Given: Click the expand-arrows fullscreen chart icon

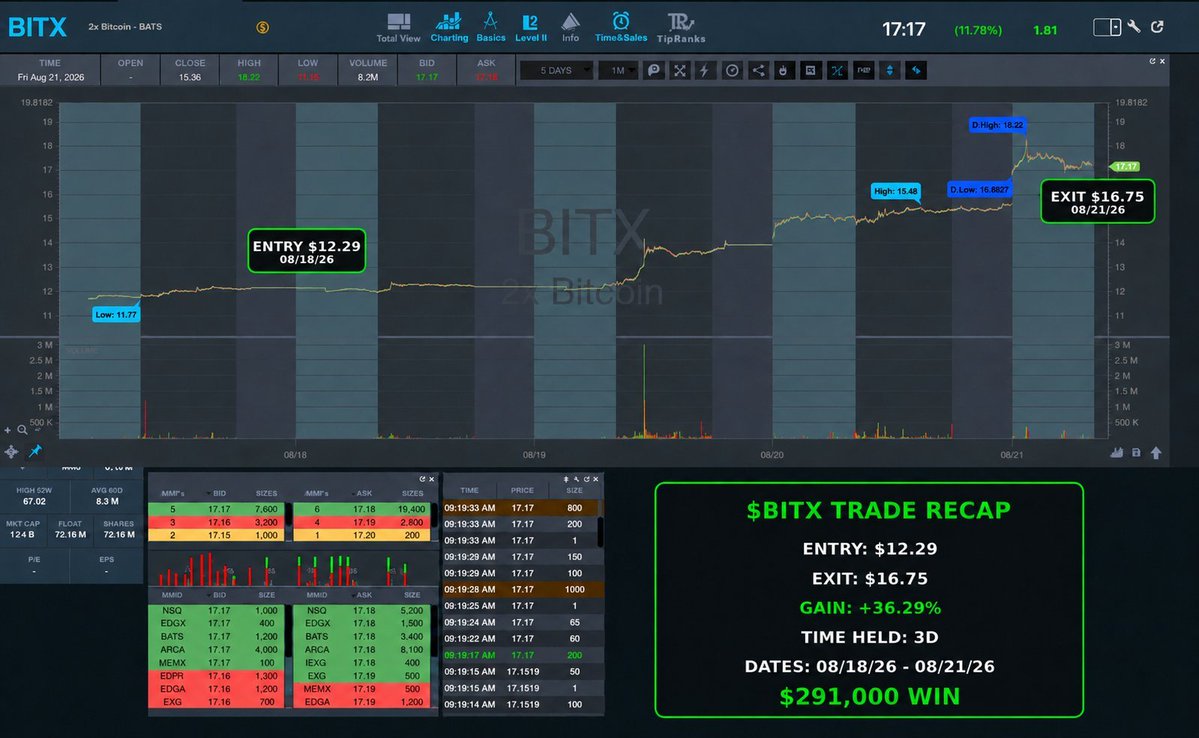Looking at the screenshot, I should pos(679,70).
